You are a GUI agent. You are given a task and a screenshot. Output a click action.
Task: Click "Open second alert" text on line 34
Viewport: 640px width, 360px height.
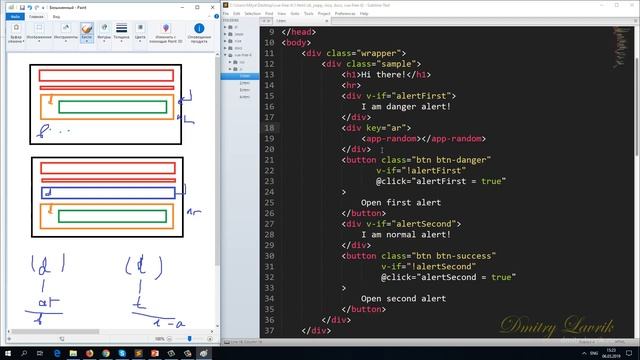[403, 298]
